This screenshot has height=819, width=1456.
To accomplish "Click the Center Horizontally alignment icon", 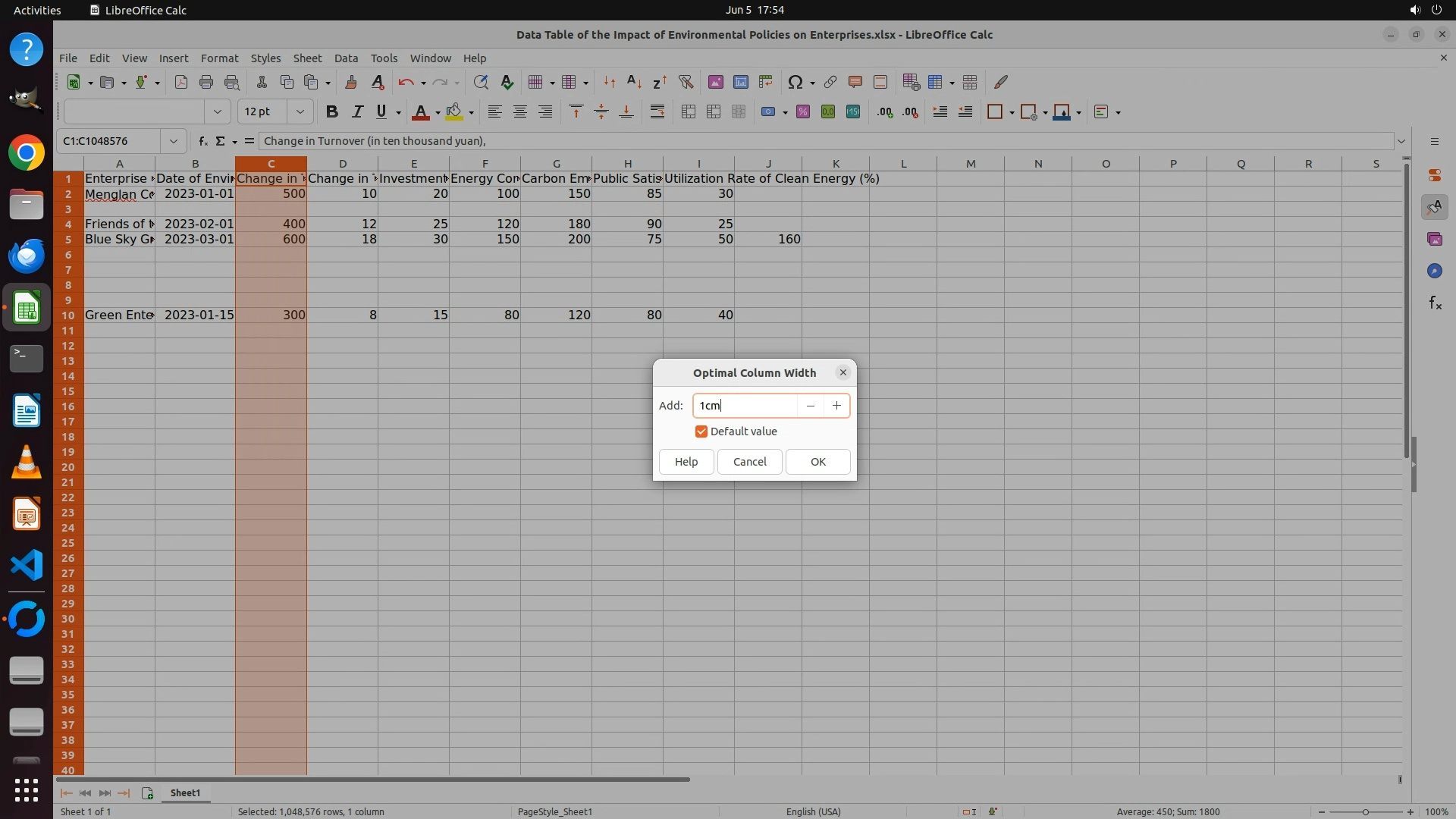I will pyautogui.click(x=520, y=112).
